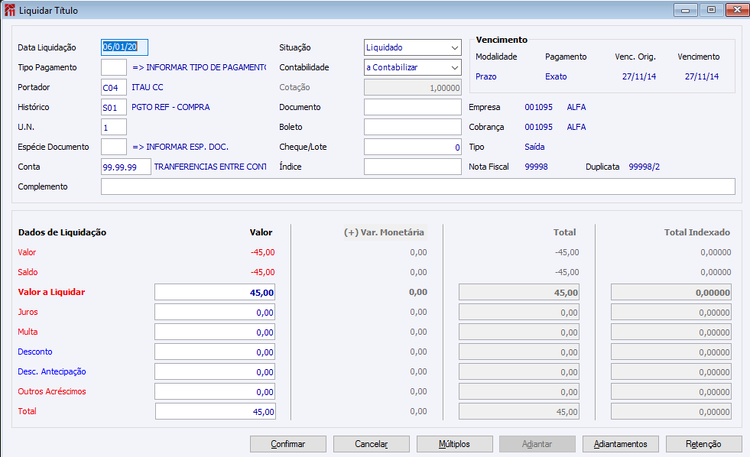Viewport: 750px width, 457px height.
Task: Click the Total Indexado column header
Action: tap(697, 233)
